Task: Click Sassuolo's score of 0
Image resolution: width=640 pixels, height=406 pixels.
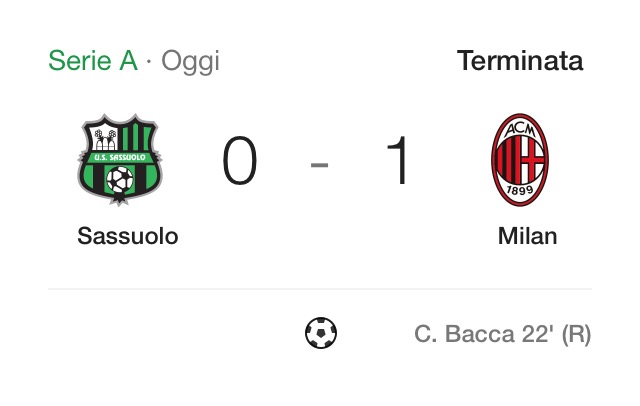Action: [x=240, y=160]
